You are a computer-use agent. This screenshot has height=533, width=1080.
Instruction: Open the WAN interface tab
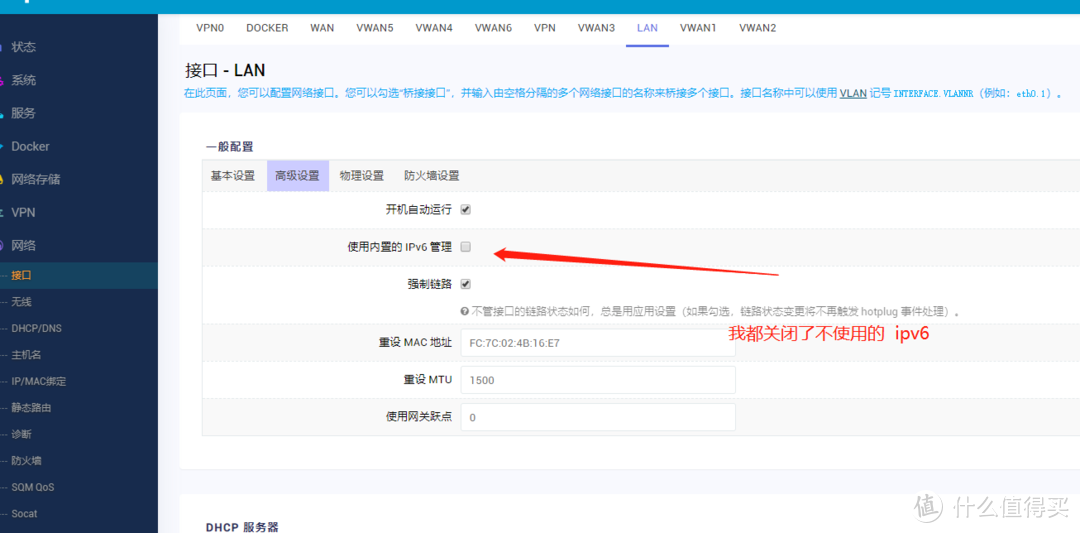[322, 28]
